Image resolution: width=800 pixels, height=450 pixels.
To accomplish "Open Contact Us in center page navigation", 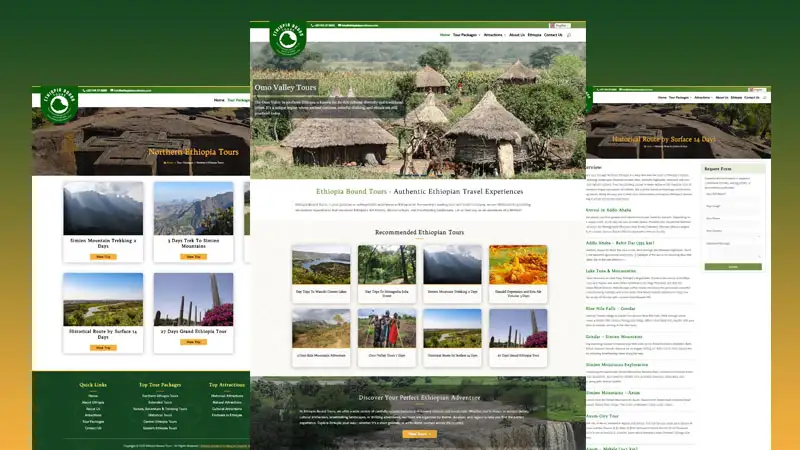I will pyautogui.click(x=553, y=35).
